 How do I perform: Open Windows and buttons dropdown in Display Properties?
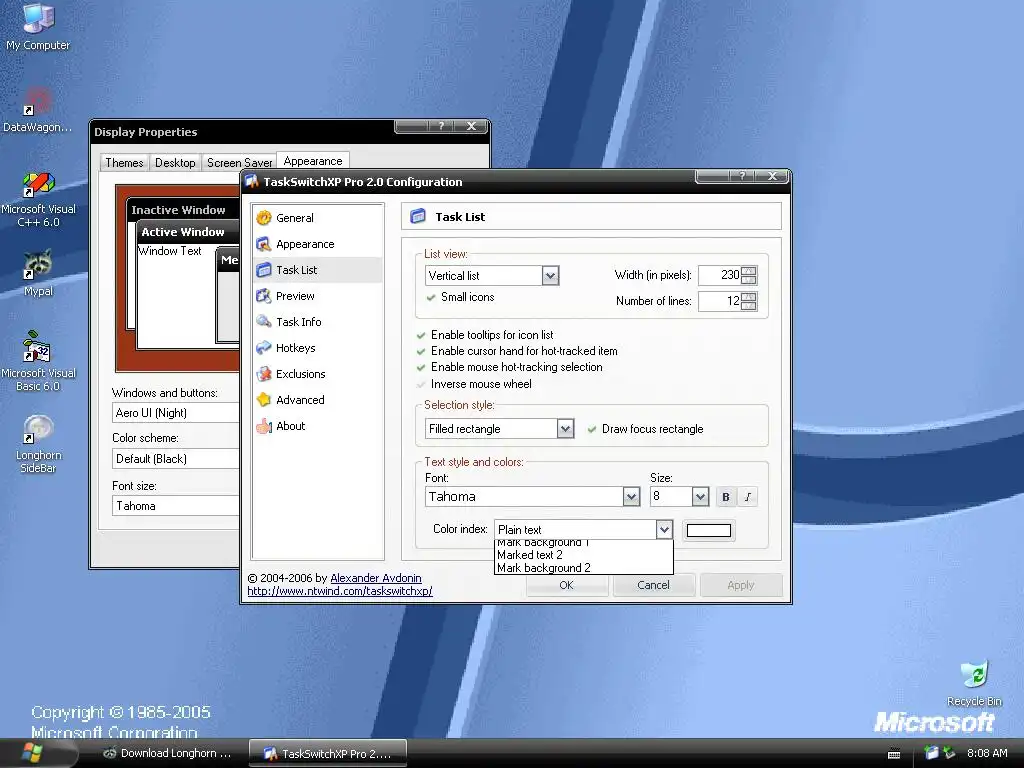pyautogui.click(x=176, y=413)
